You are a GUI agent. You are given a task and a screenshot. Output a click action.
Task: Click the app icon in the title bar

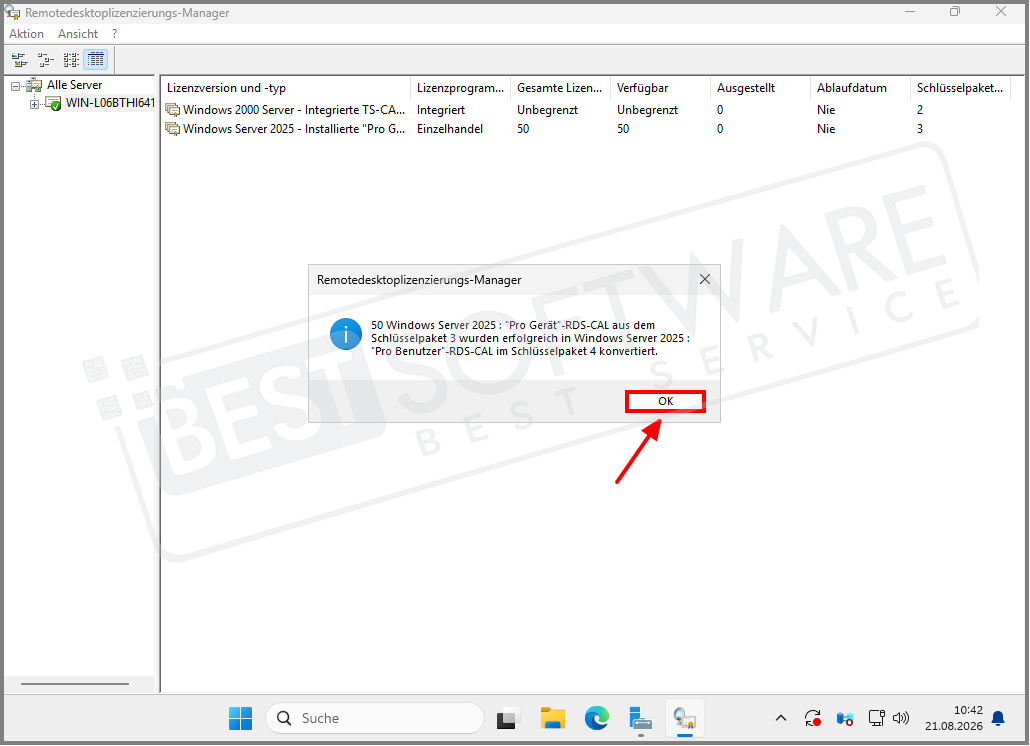[x=12, y=12]
